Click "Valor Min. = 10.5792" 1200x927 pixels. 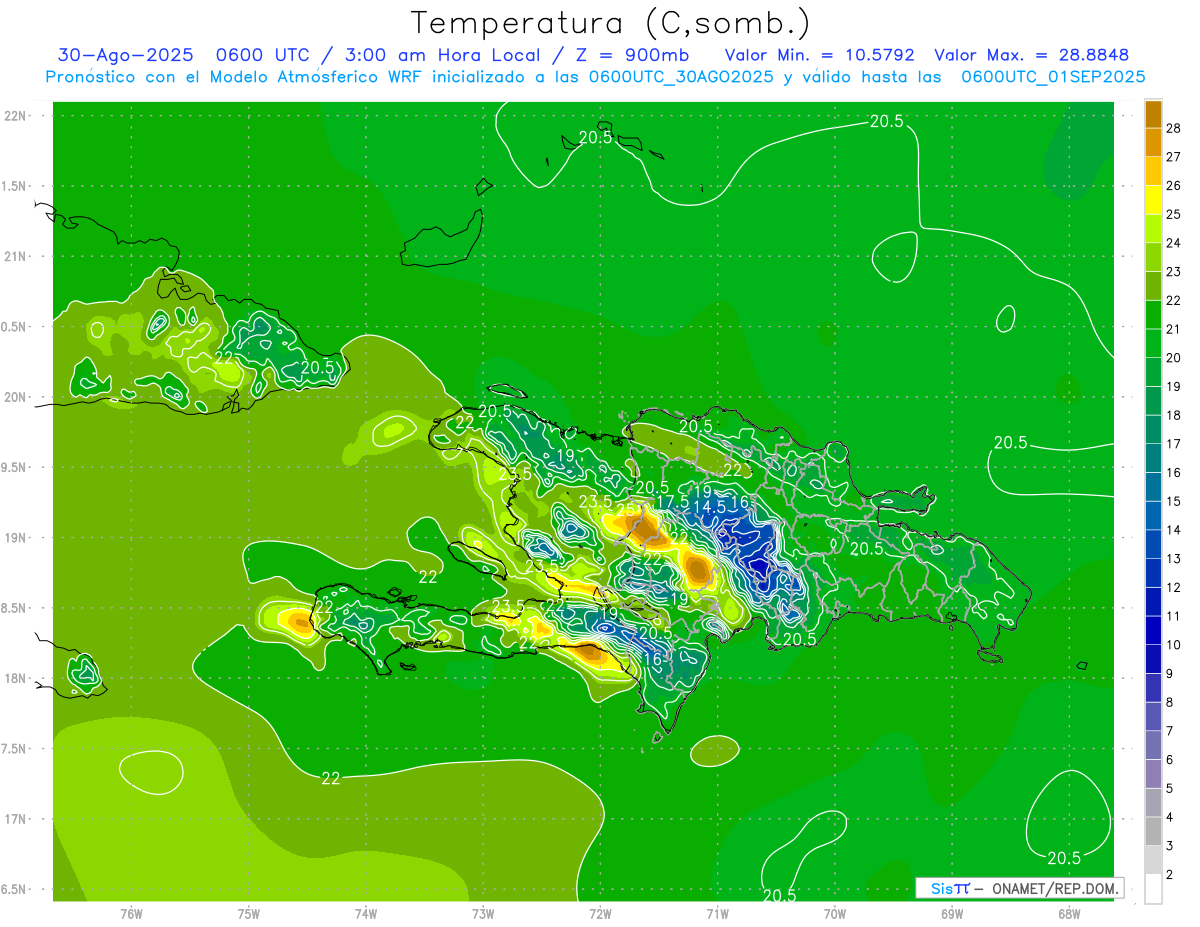tap(820, 55)
